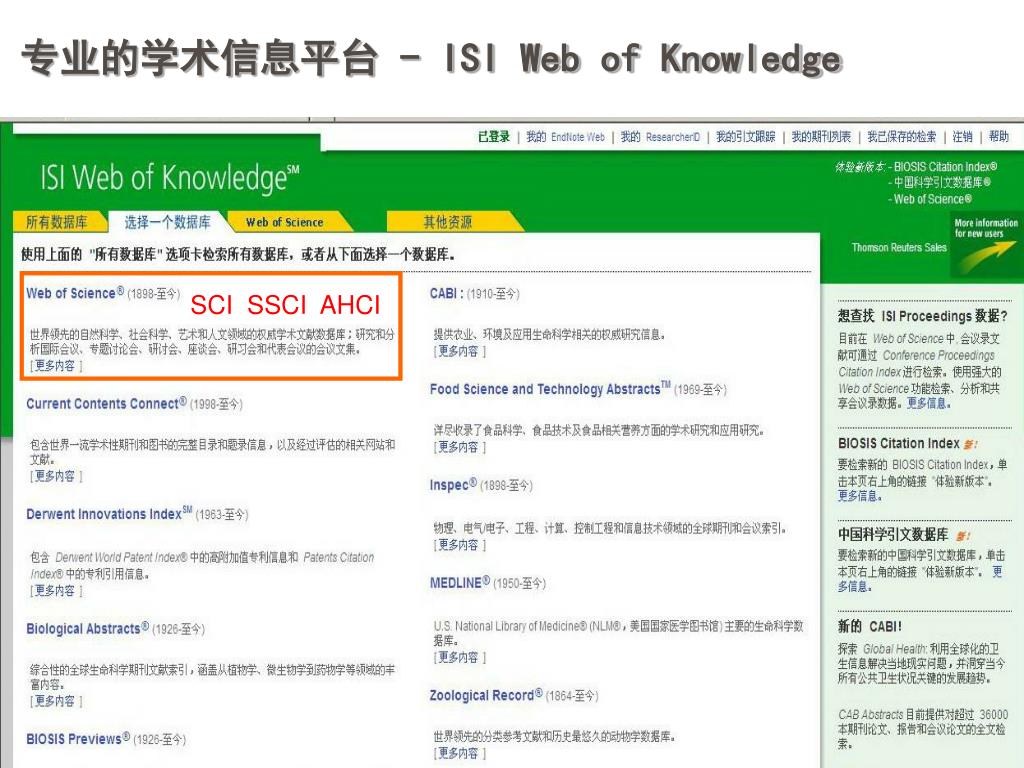Click 想查找 ISI Proceedings 数据 heading

[x=923, y=316]
